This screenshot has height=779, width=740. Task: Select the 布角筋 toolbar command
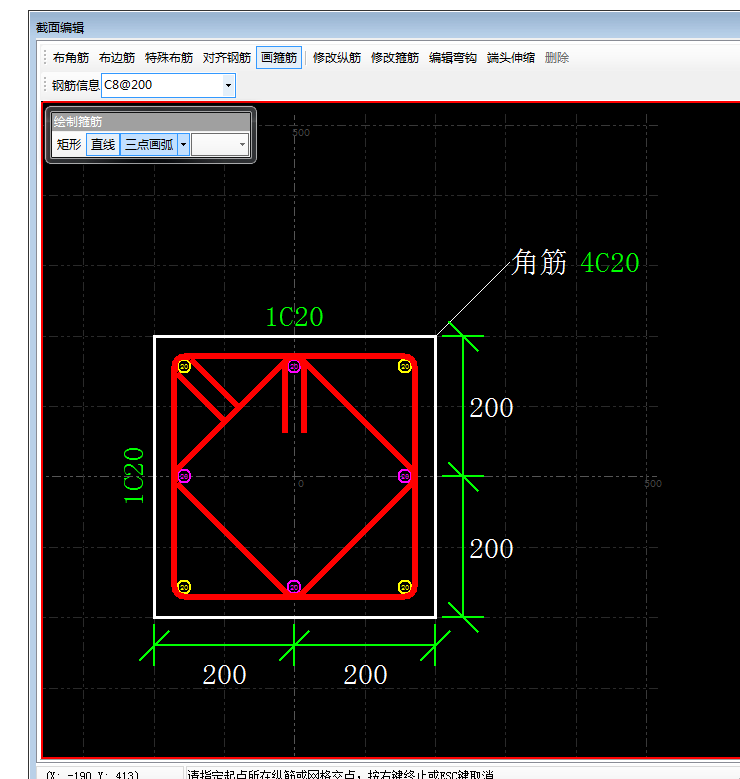click(71, 58)
